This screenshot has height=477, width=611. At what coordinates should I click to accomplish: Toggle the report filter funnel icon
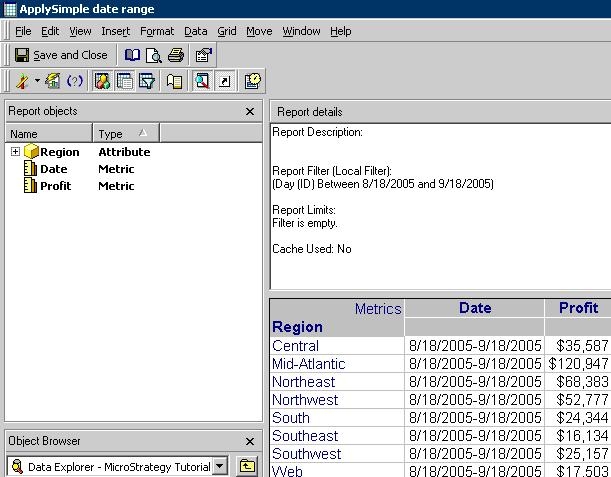click(148, 81)
